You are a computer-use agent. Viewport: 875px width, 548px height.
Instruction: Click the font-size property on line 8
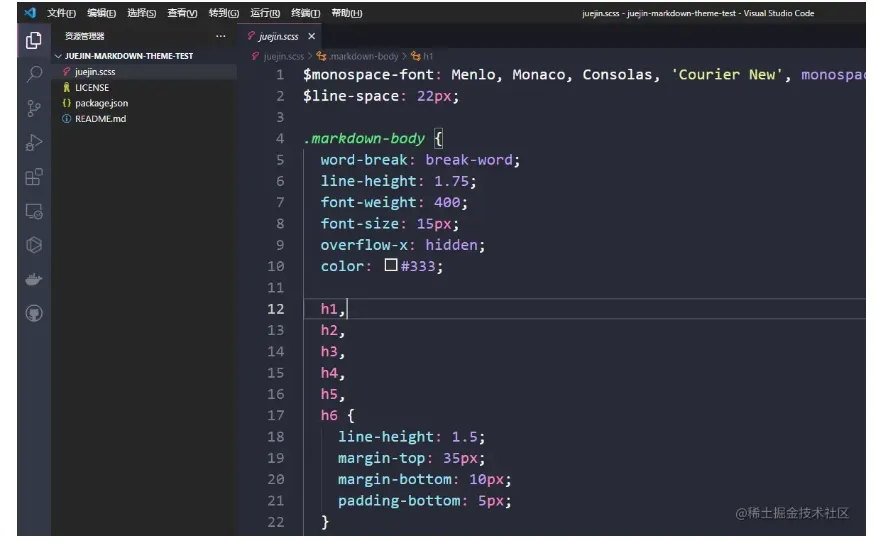pos(359,224)
